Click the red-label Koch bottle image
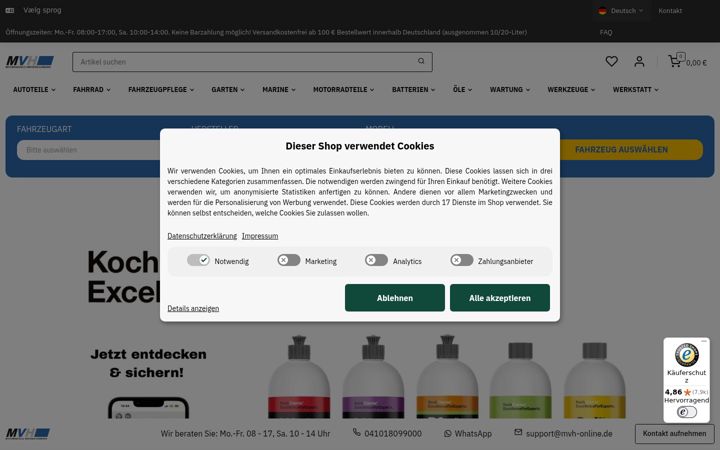The height and width of the screenshot is (450, 720). pyautogui.click(x=299, y=377)
